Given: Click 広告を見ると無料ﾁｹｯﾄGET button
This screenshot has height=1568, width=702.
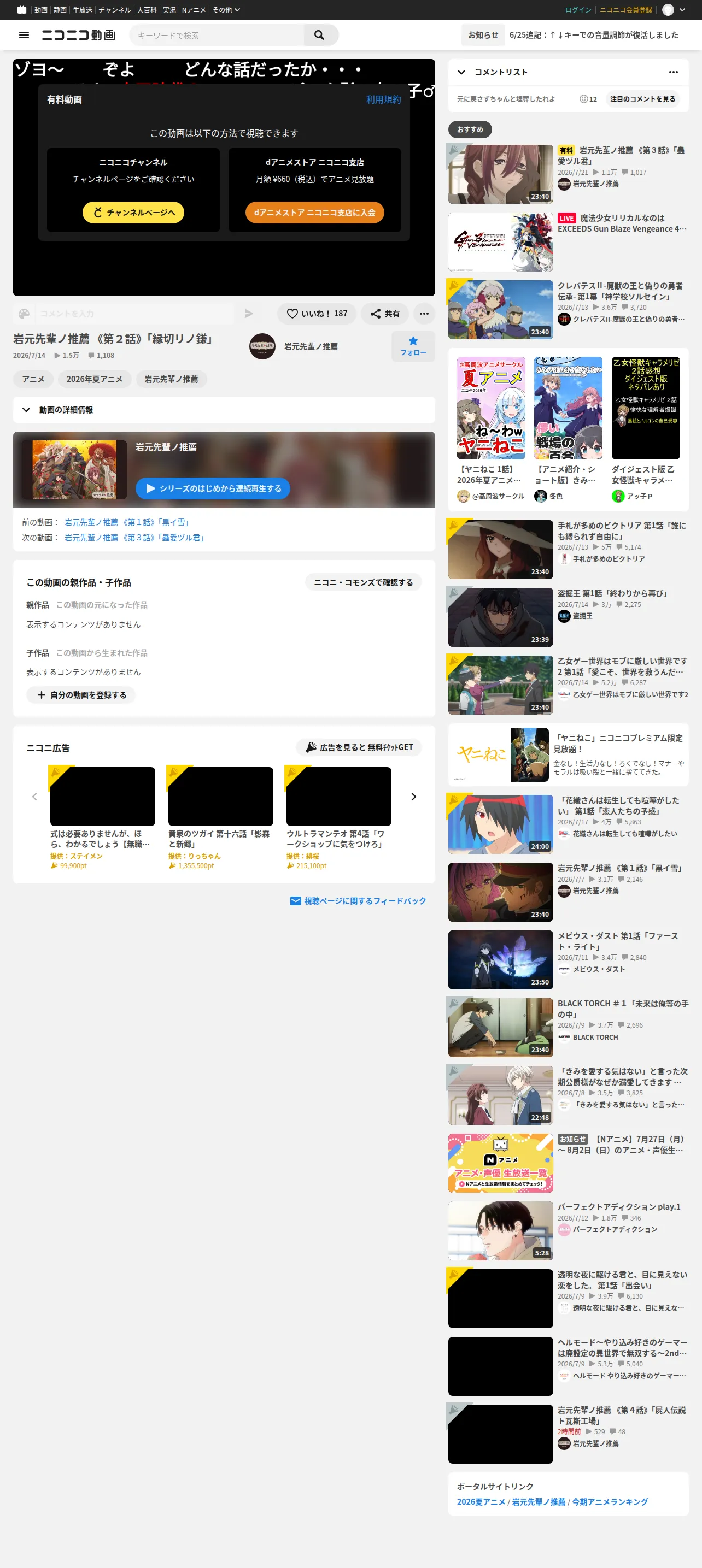Looking at the screenshot, I should 359,747.
